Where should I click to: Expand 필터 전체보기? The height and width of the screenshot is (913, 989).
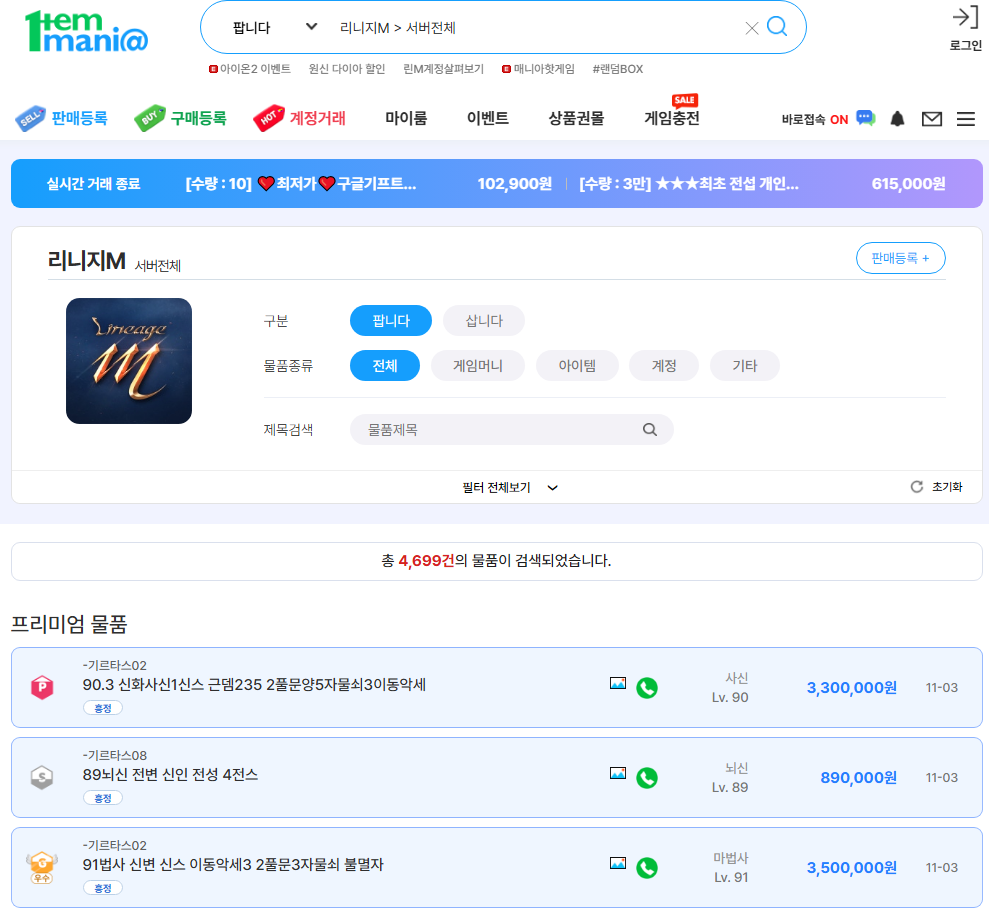coord(510,487)
